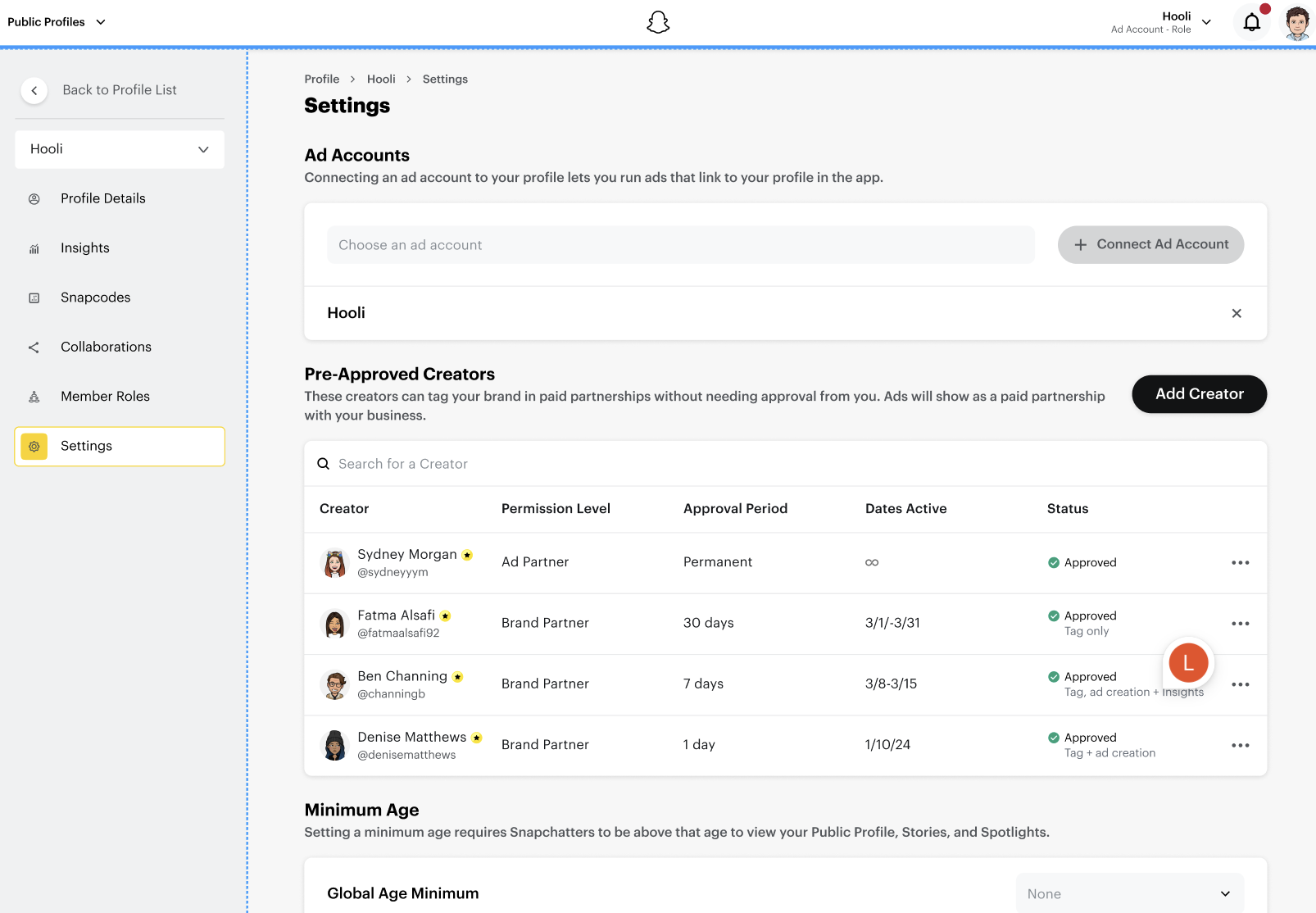Click the Snapcodes sidebar icon
This screenshot has height=913, width=1316.
34,298
